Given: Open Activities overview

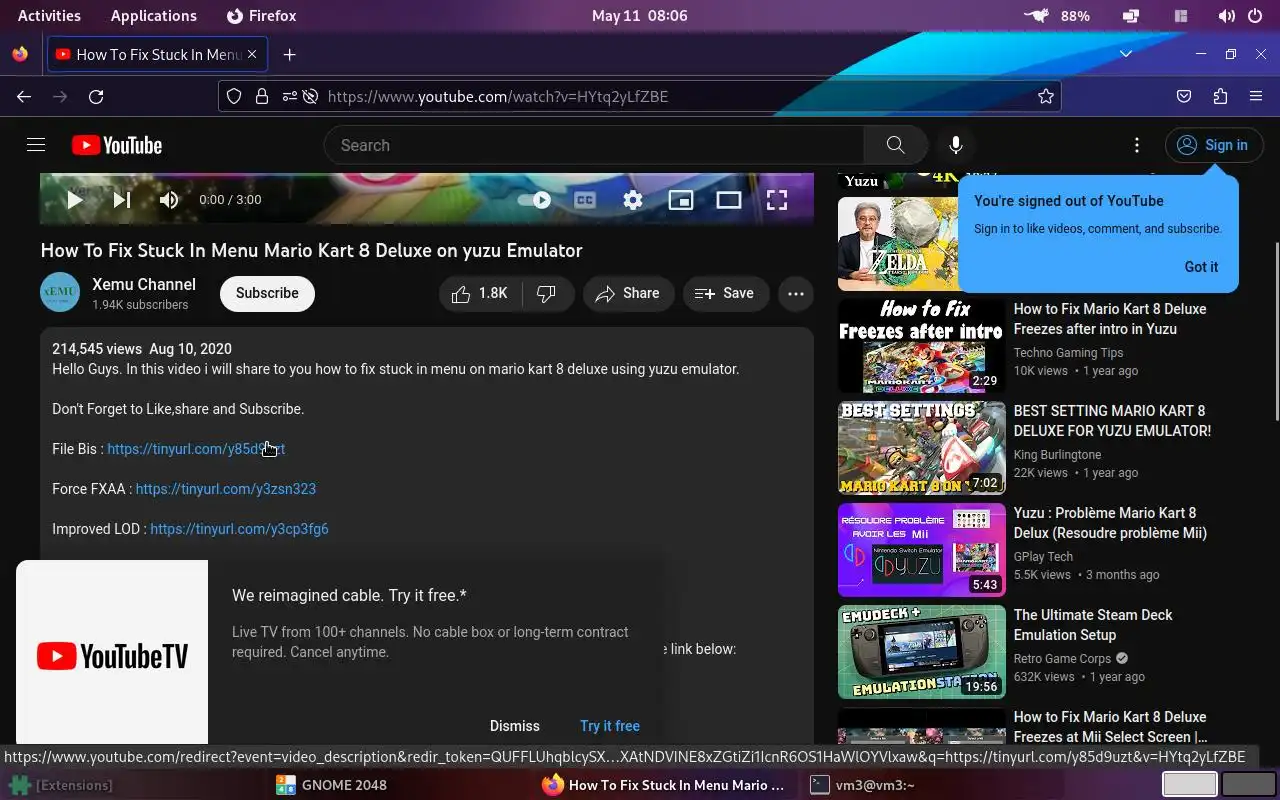Looking at the screenshot, I should [x=49, y=16].
